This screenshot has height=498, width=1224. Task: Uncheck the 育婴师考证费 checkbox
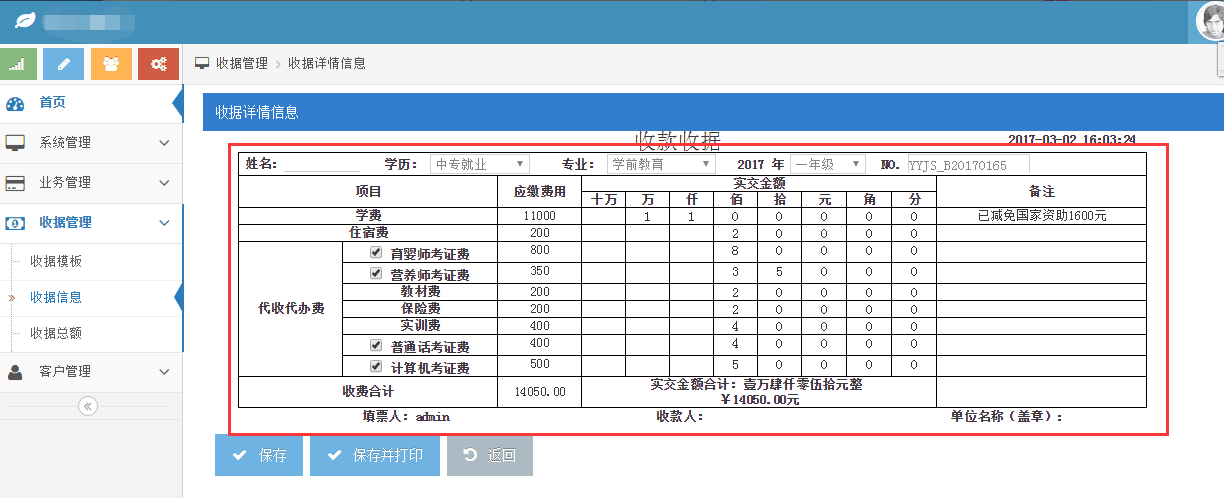point(377,252)
